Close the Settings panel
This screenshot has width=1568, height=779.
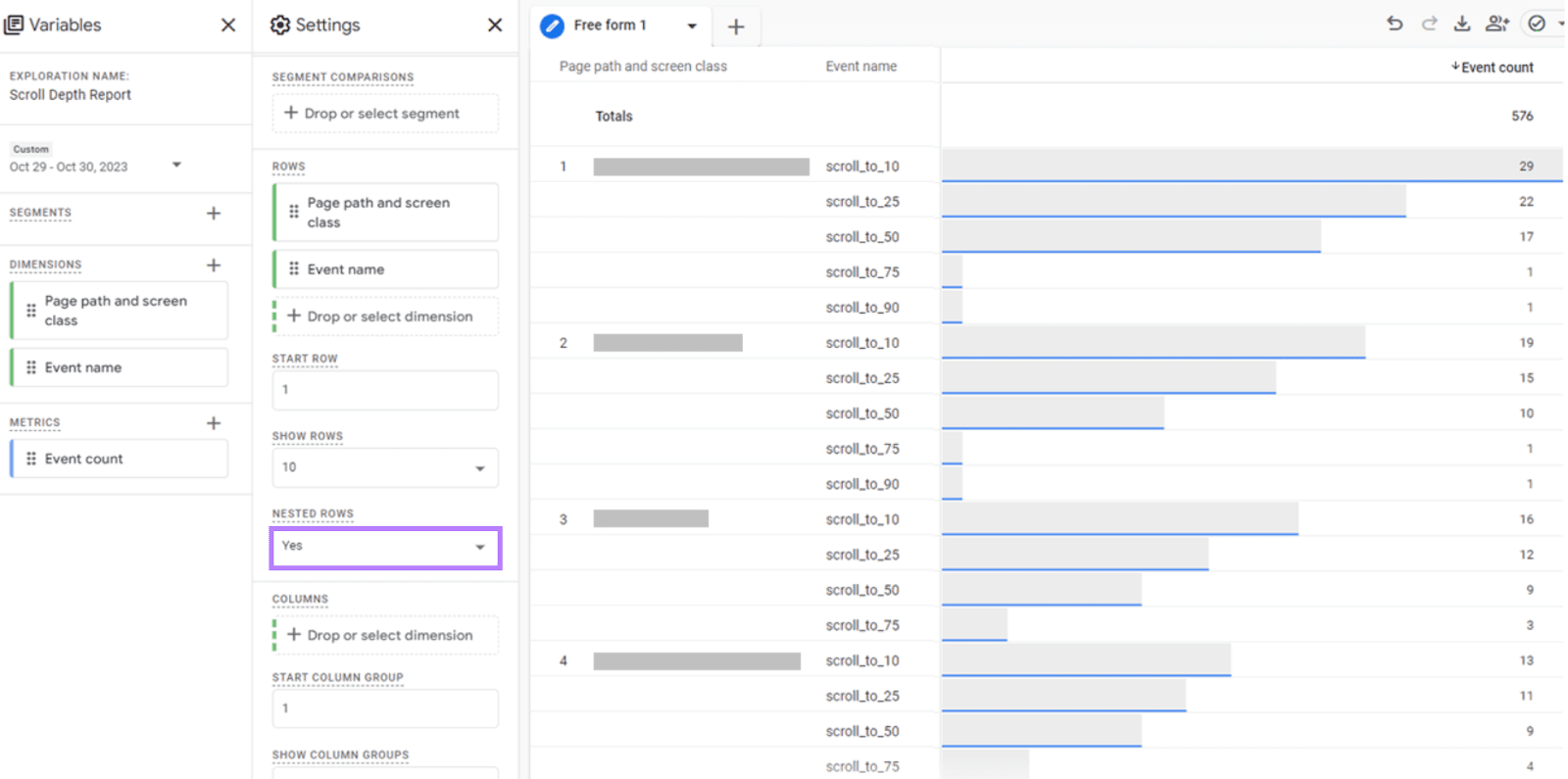495,24
